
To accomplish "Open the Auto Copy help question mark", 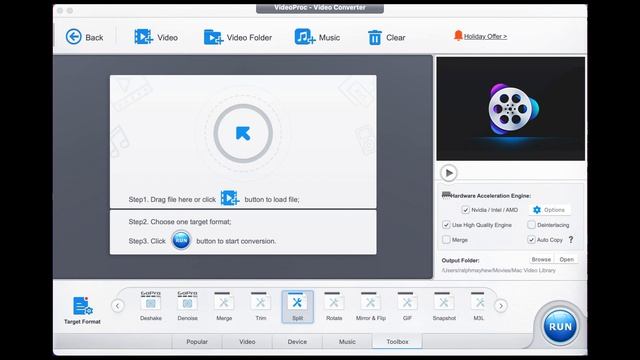I will [571, 240].
